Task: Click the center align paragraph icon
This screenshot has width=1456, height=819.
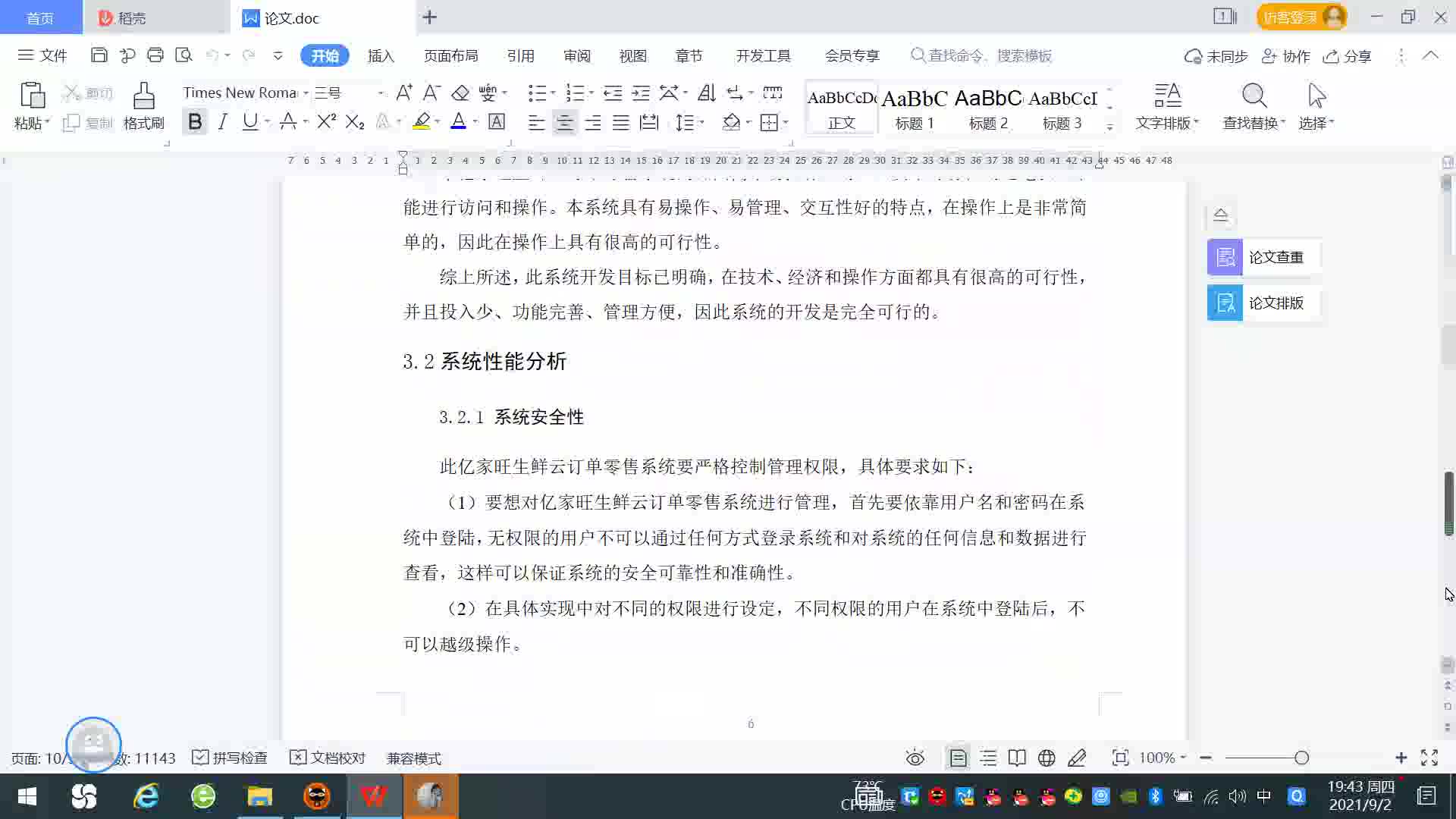Action: (x=564, y=122)
